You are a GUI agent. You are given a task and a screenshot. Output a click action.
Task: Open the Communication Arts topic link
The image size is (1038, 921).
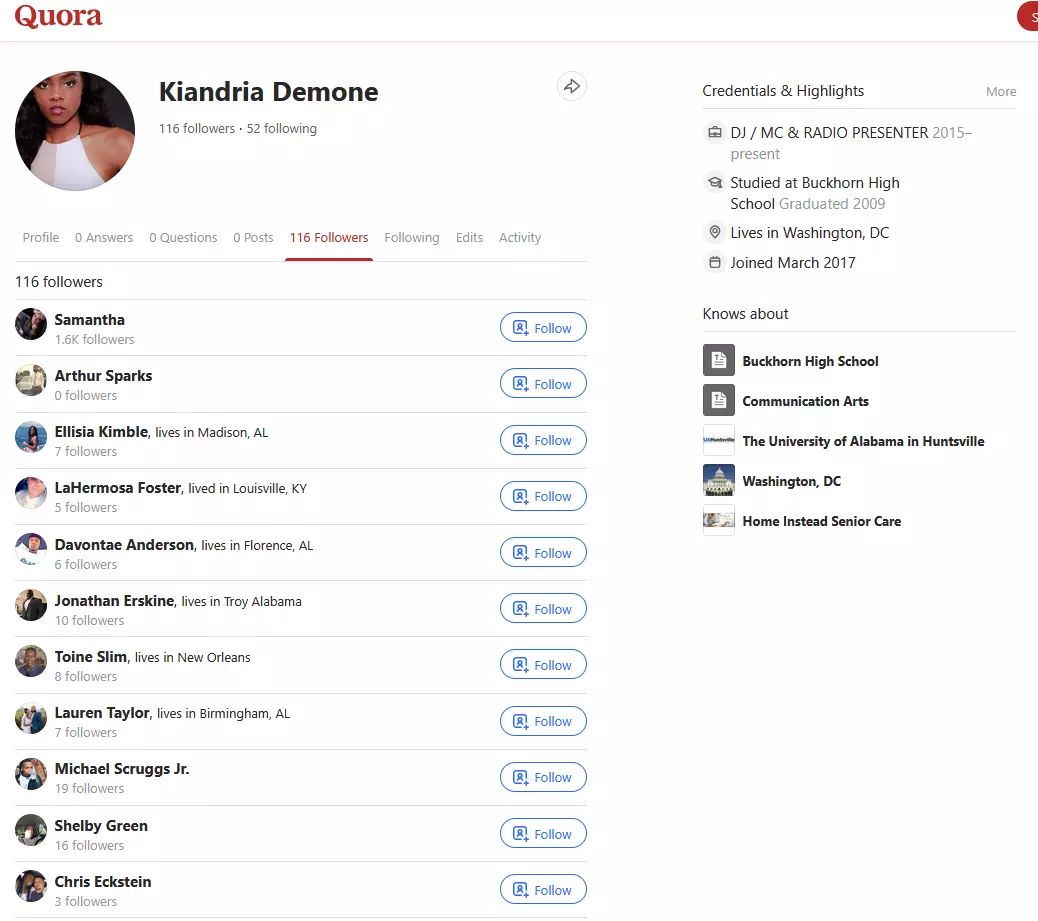click(805, 401)
